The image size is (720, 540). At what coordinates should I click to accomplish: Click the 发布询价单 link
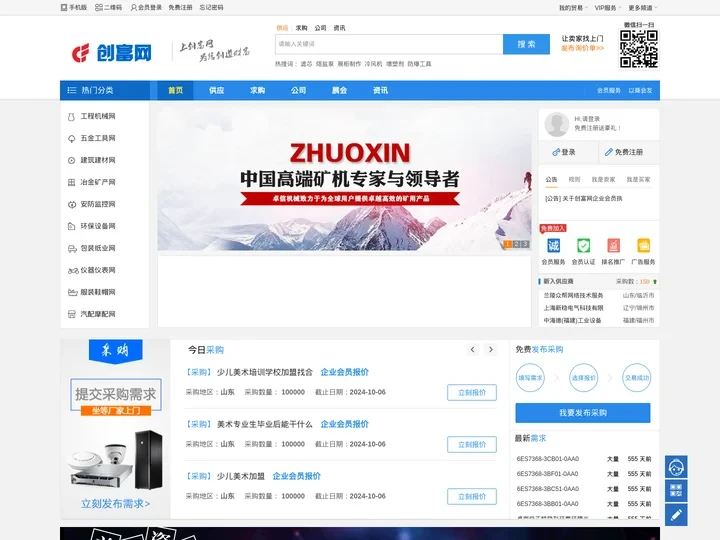tap(582, 48)
